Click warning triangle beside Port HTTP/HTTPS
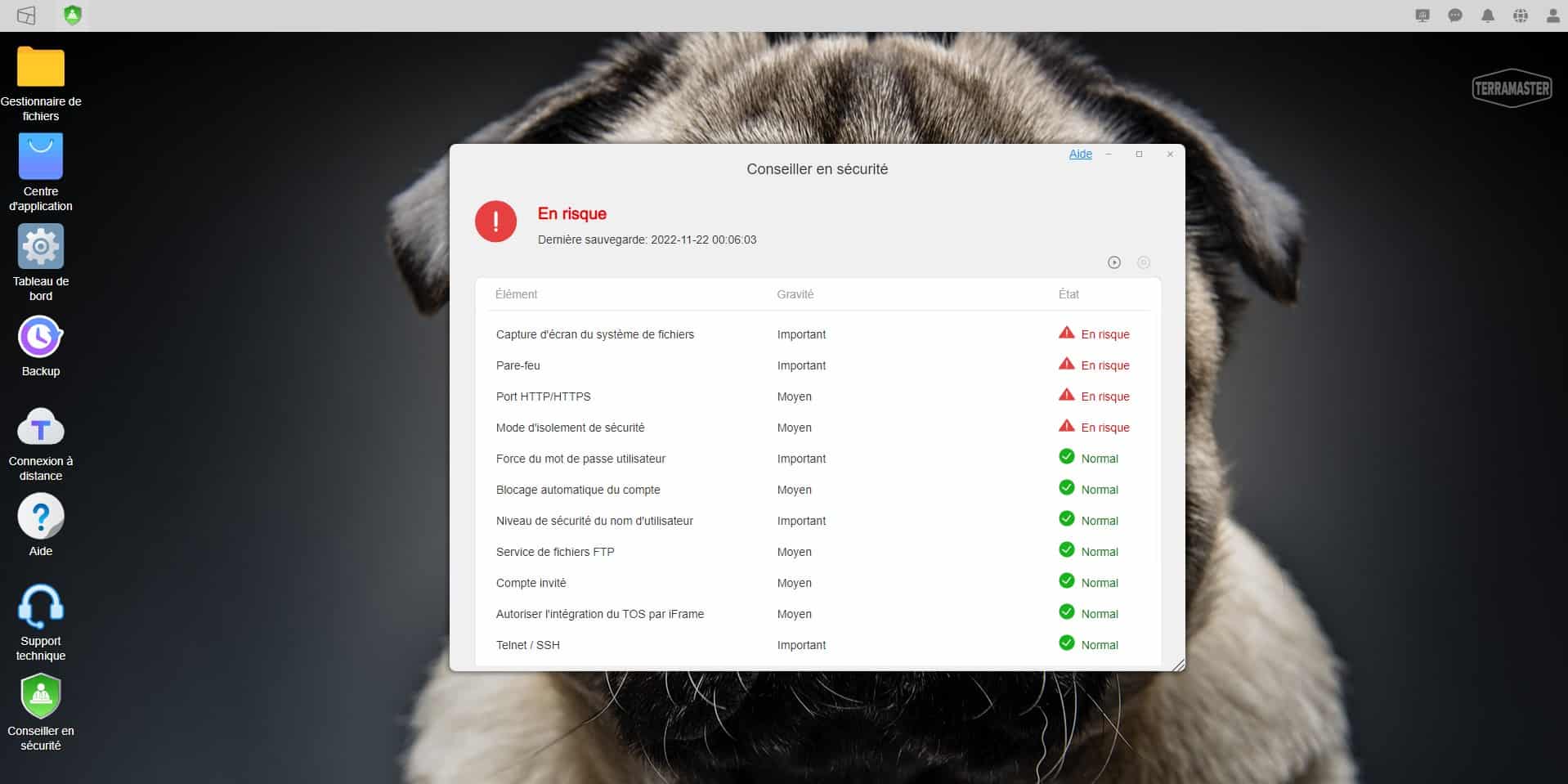This screenshot has height=784, width=1568. tap(1067, 395)
